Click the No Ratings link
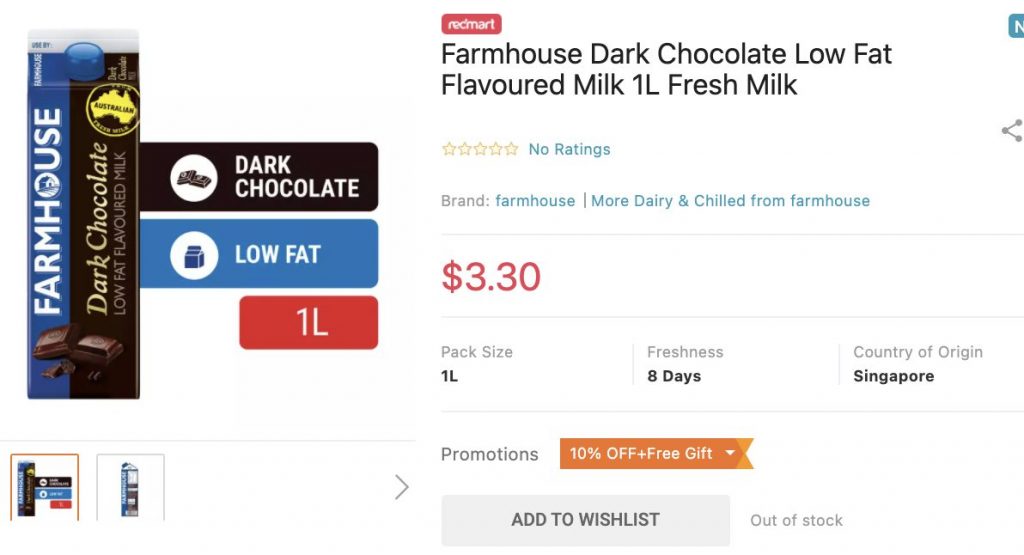The image size is (1024, 555). (x=569, y=149)
